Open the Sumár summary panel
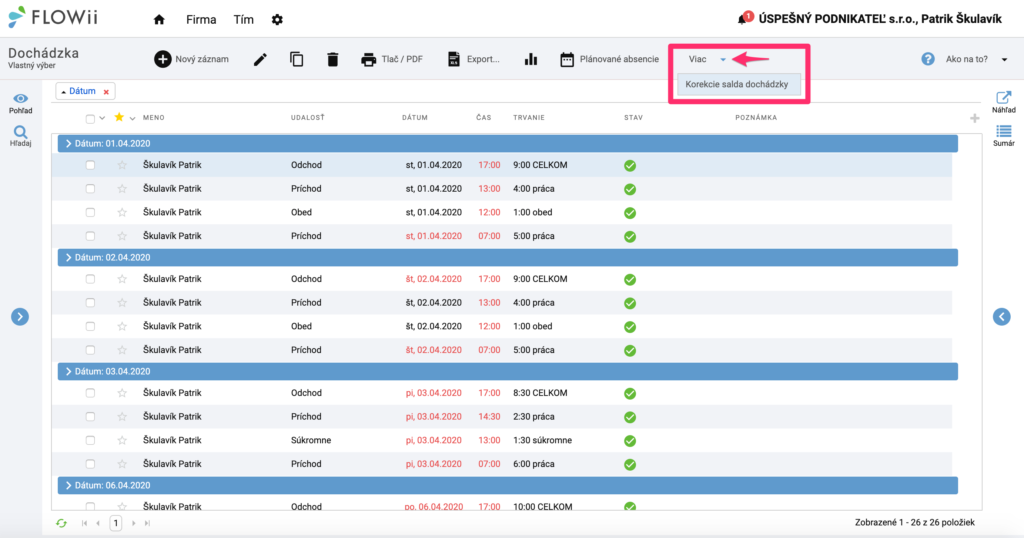 [x=1003, y=136]
